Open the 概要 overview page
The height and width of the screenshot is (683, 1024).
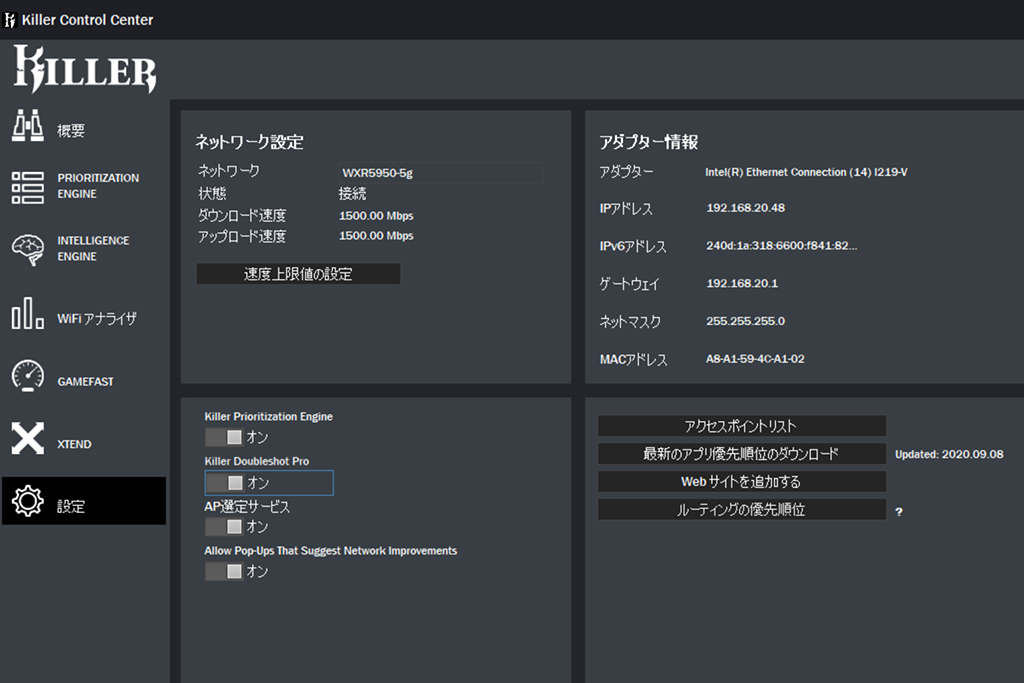[x=71, y=131]
